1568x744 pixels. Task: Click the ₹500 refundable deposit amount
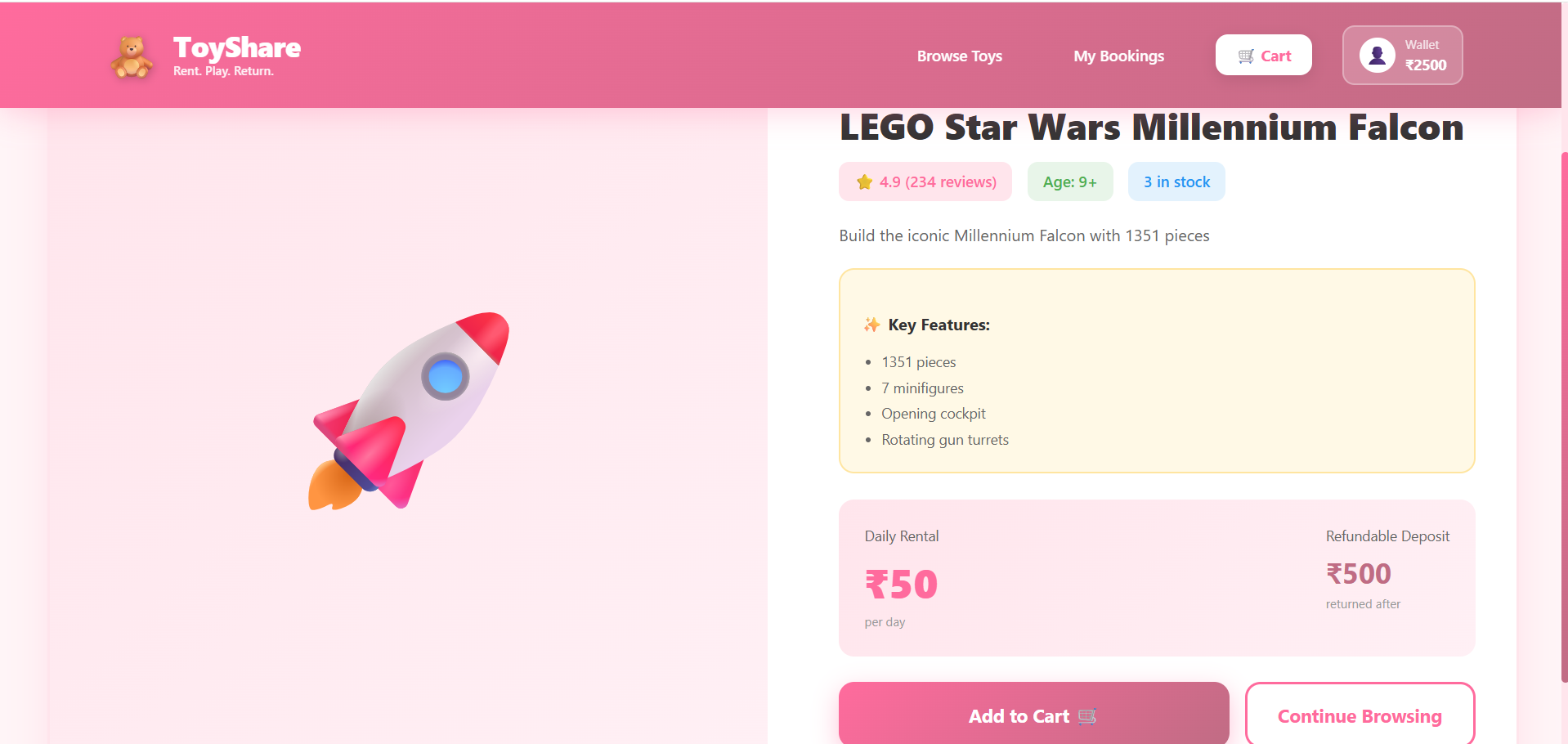pos(1358,574)
